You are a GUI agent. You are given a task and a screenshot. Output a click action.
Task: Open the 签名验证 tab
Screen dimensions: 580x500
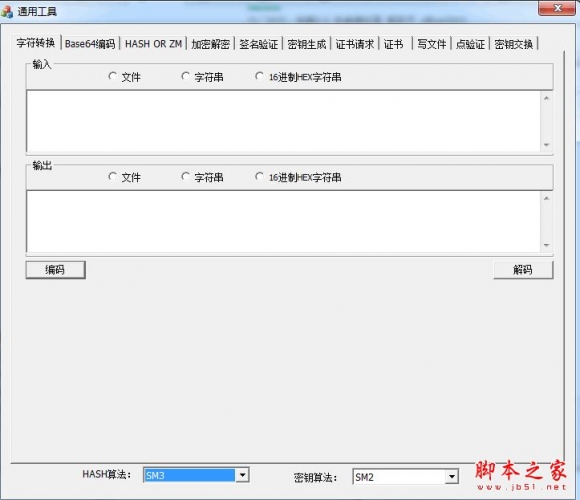258,44
